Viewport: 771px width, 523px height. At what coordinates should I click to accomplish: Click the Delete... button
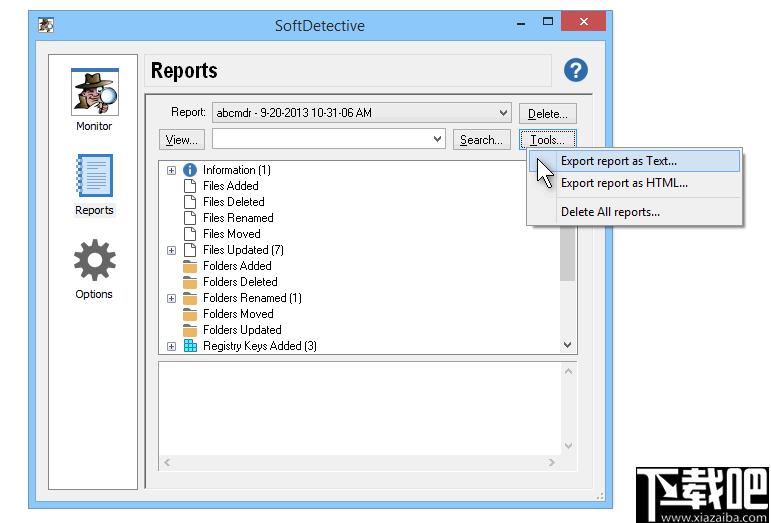click(548, 114)
